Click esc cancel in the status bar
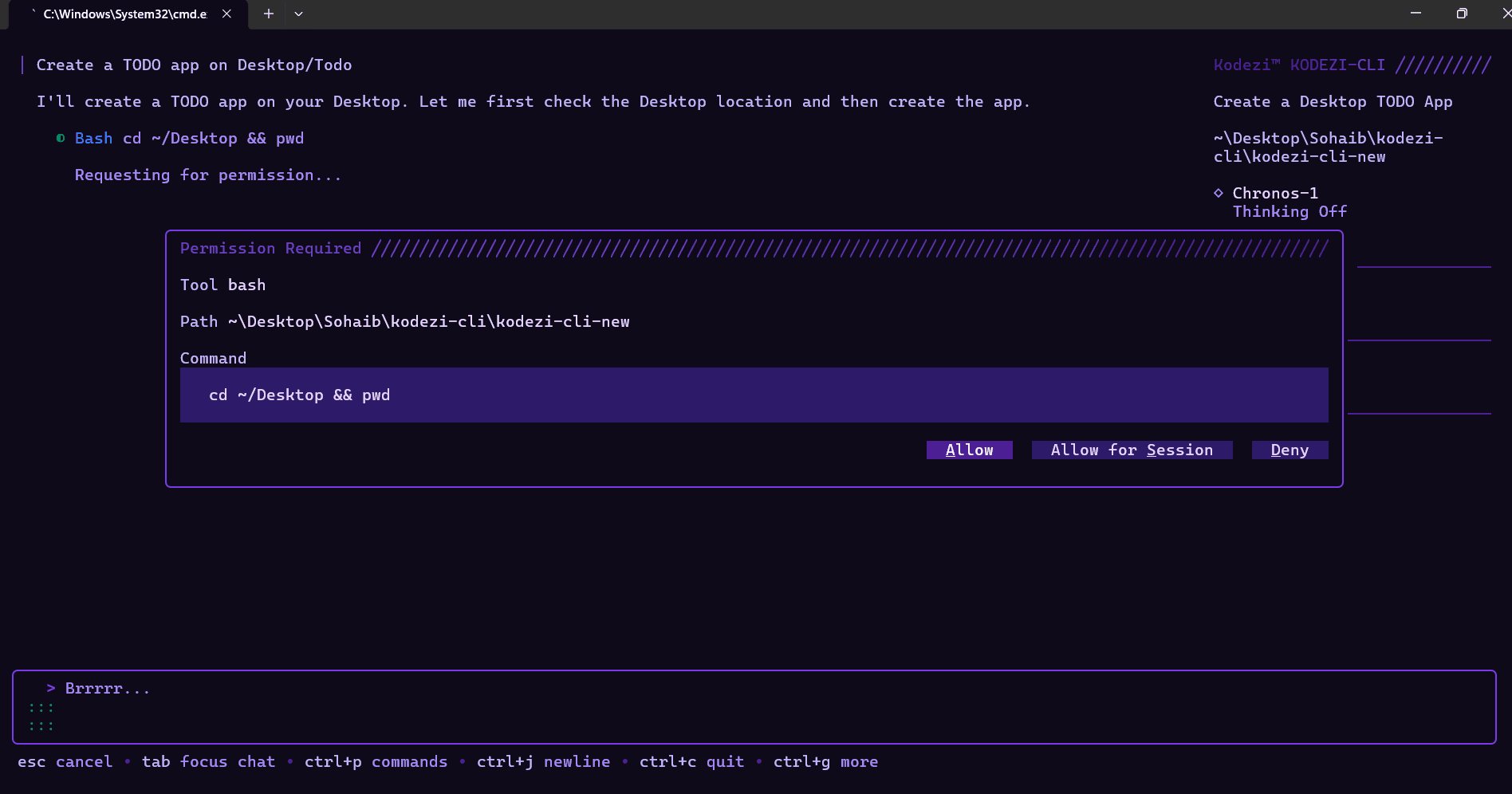Viewport: 1512px width, 794px height. pyautogui.click(x=65, y=761)
